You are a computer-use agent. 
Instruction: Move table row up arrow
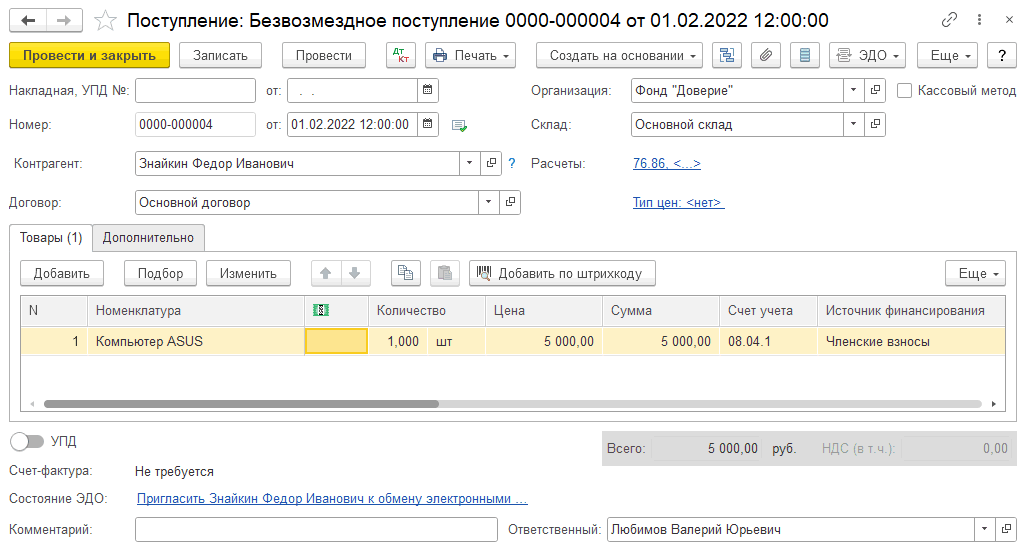[326, 273]
